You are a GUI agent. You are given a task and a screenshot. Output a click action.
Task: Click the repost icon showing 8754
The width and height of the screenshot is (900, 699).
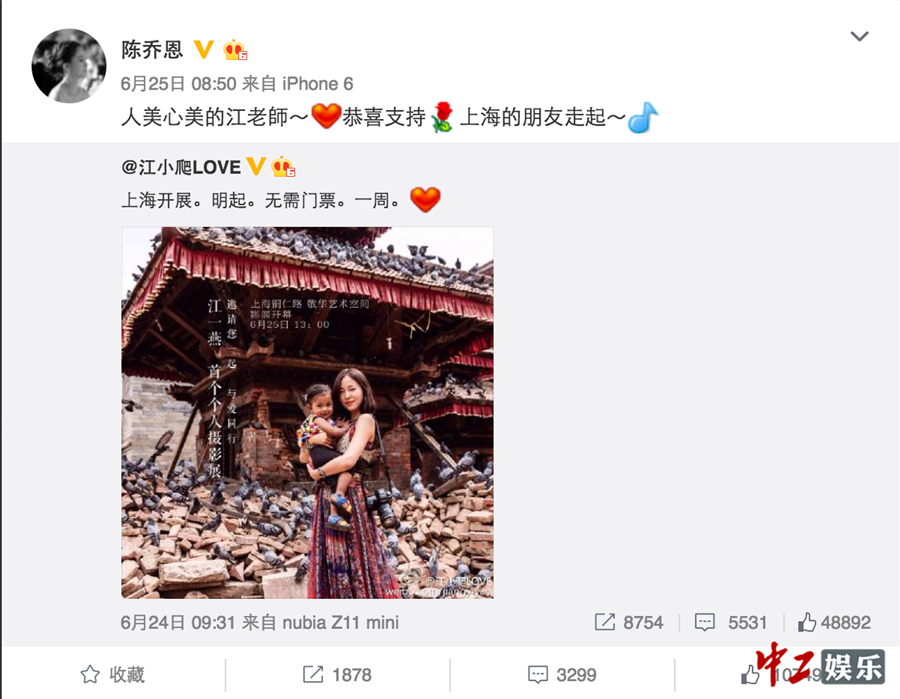coord(604,622)
